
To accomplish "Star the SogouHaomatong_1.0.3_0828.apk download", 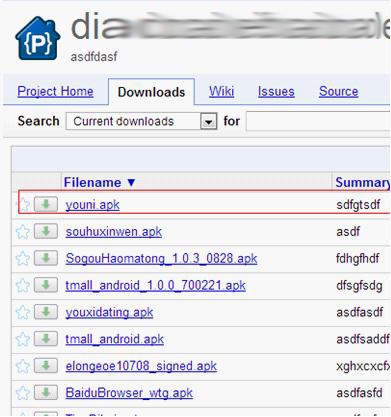I will (23, 259).
